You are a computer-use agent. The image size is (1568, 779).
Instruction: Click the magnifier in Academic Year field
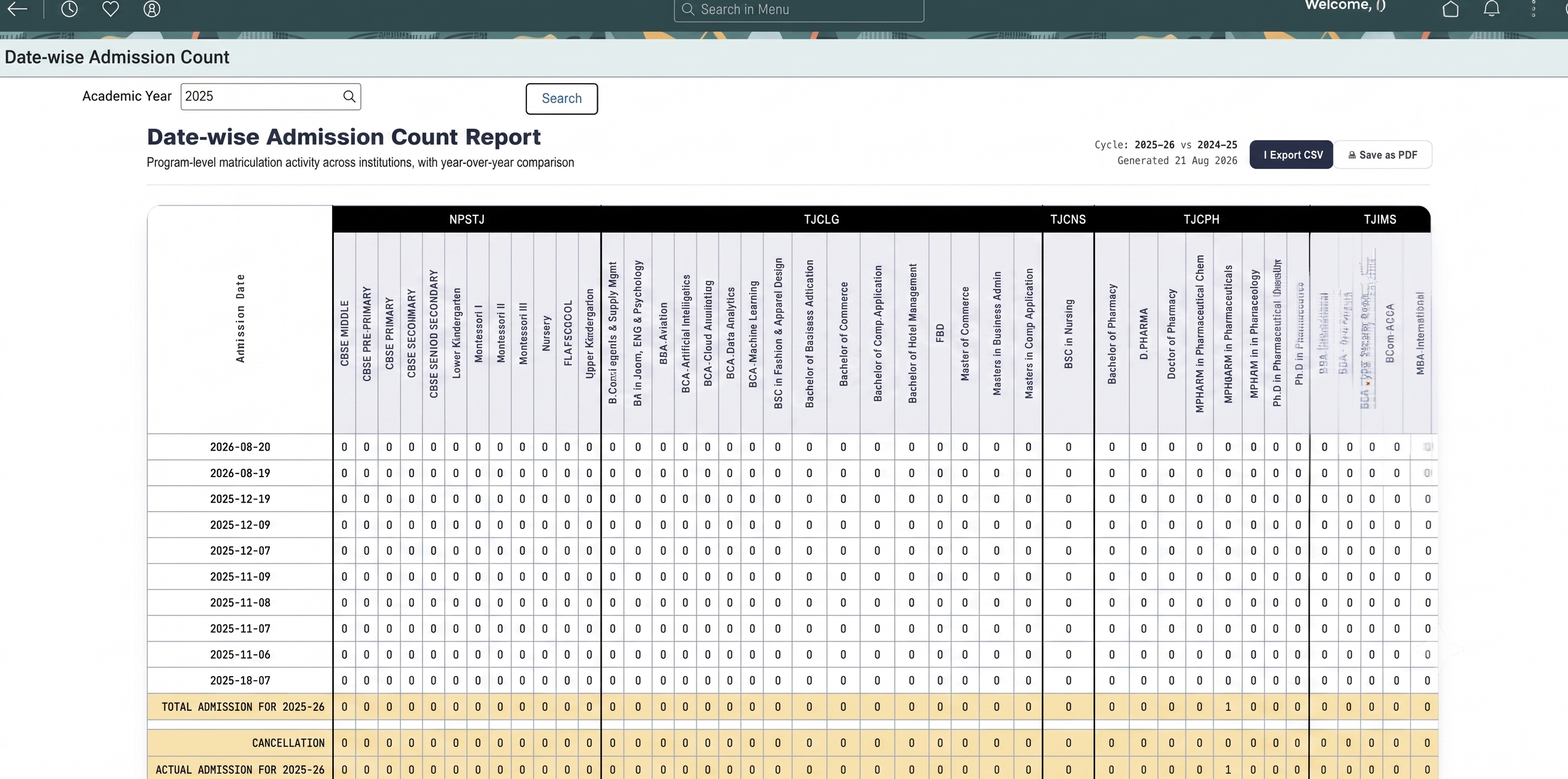point(349,96)
